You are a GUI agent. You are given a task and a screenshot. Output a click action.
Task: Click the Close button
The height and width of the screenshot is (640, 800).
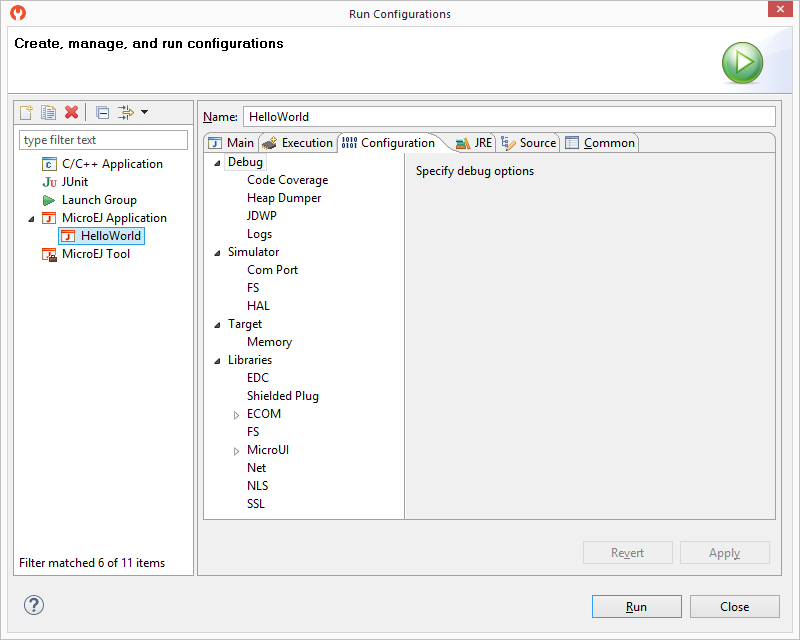point(734,607)
